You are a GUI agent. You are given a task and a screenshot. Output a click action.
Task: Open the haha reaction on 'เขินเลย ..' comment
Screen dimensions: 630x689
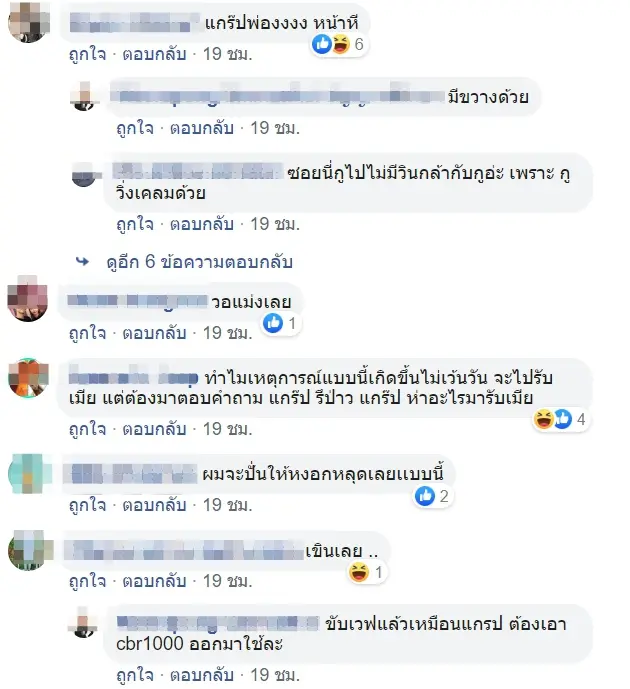coord(358,572)
